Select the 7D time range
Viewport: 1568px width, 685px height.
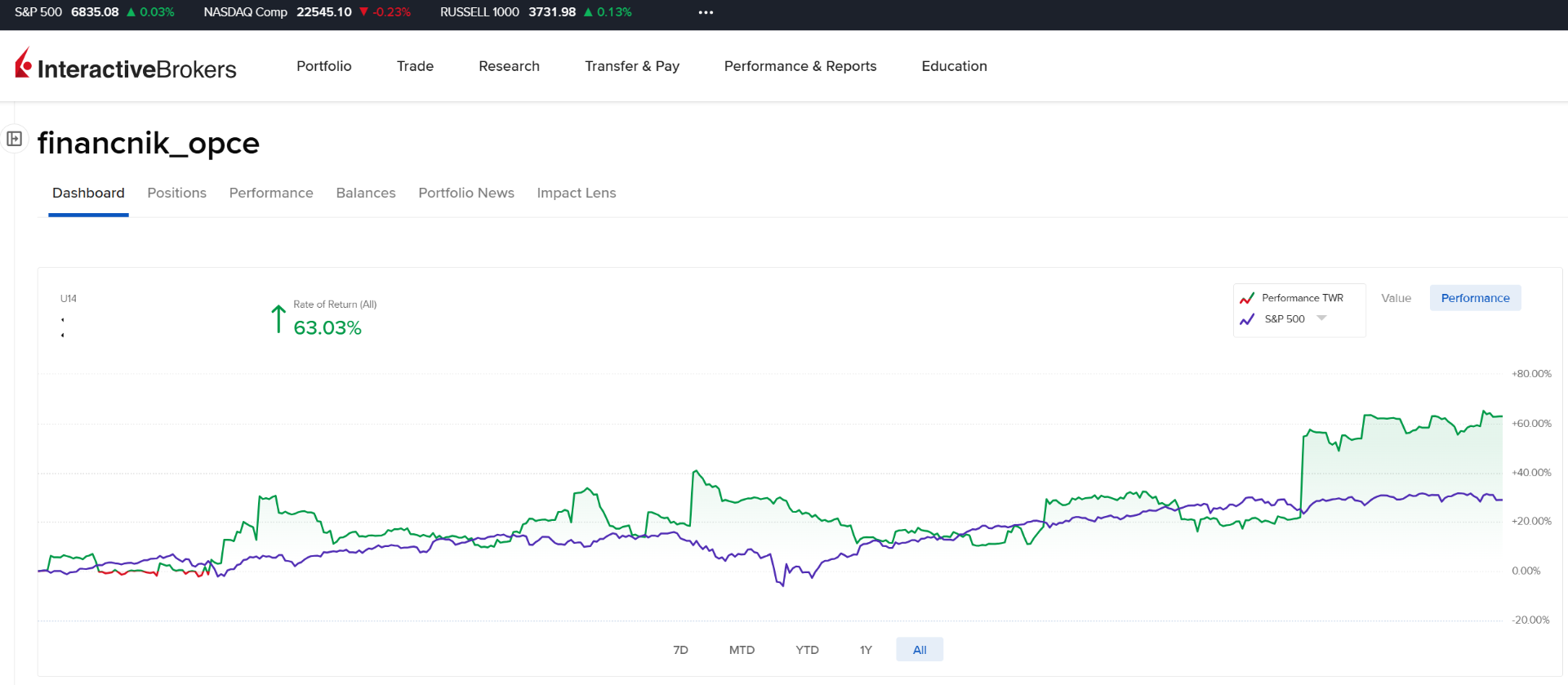pos(680,650)
